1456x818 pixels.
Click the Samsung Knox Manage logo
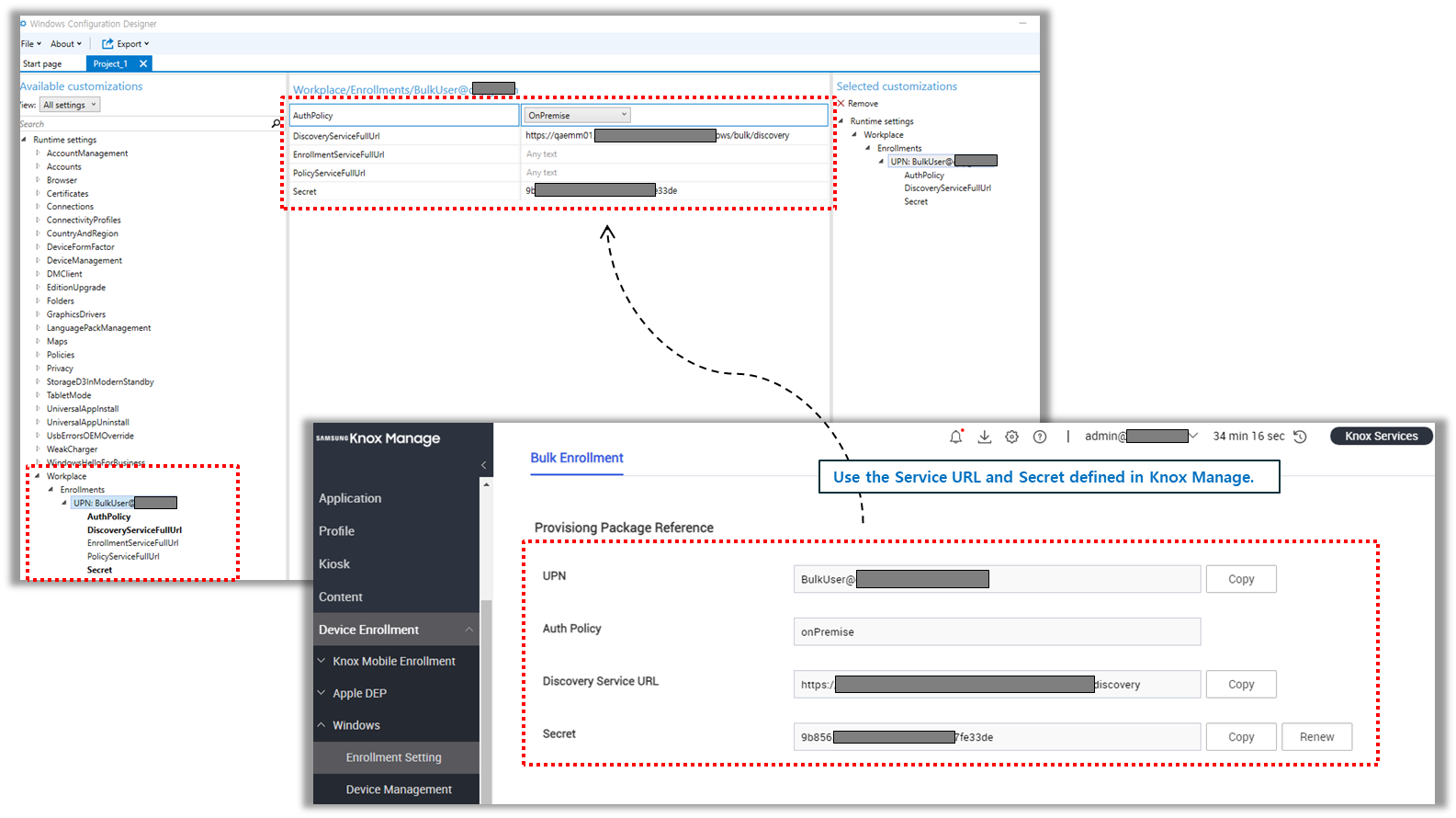coord(378,438)
